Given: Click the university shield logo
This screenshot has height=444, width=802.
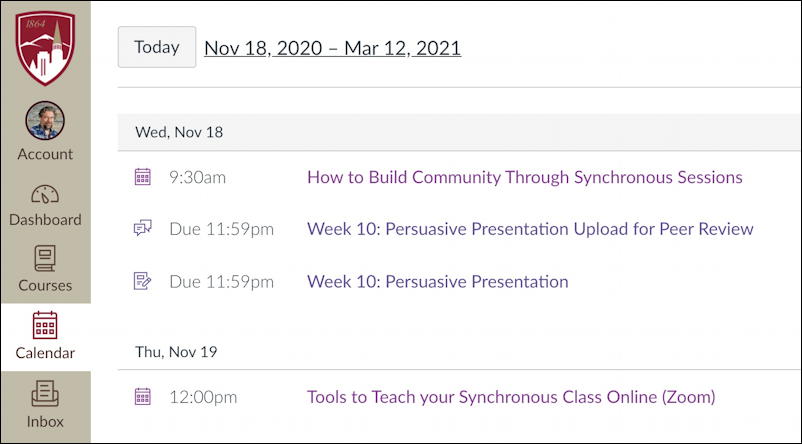Looking at the screenshot, I should pyautogui.click(x=45, y=48).
